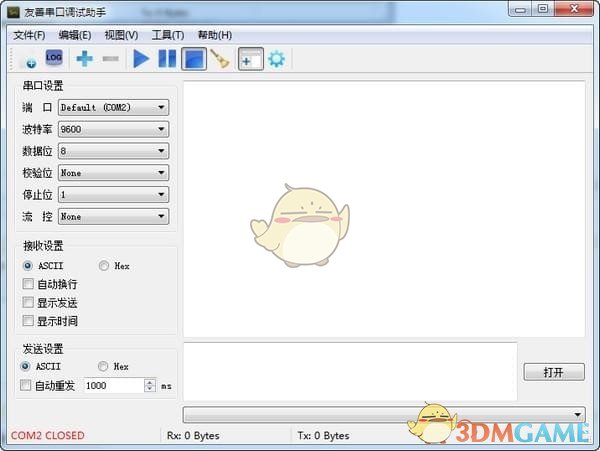Expand the 波特率 9600 dropdown
The image size is (600, 451).
[113, 129]
